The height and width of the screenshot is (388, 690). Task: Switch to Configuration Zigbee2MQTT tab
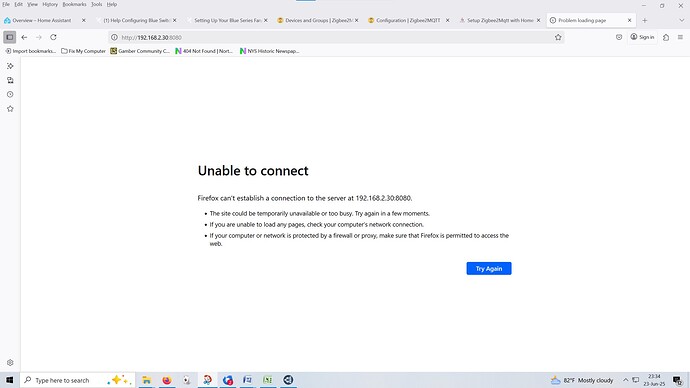[409, 20]
